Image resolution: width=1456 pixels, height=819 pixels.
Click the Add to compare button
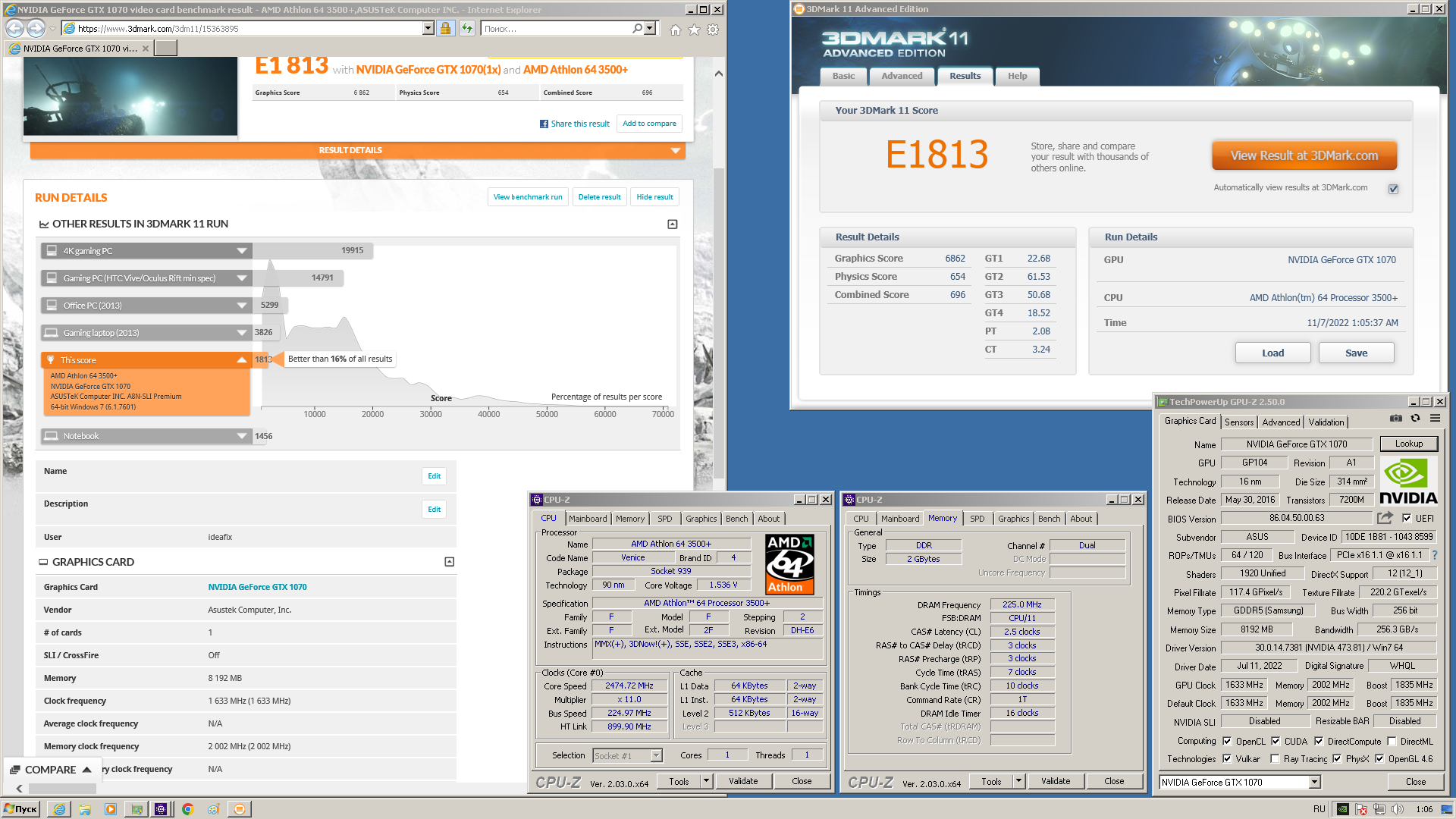649,124
